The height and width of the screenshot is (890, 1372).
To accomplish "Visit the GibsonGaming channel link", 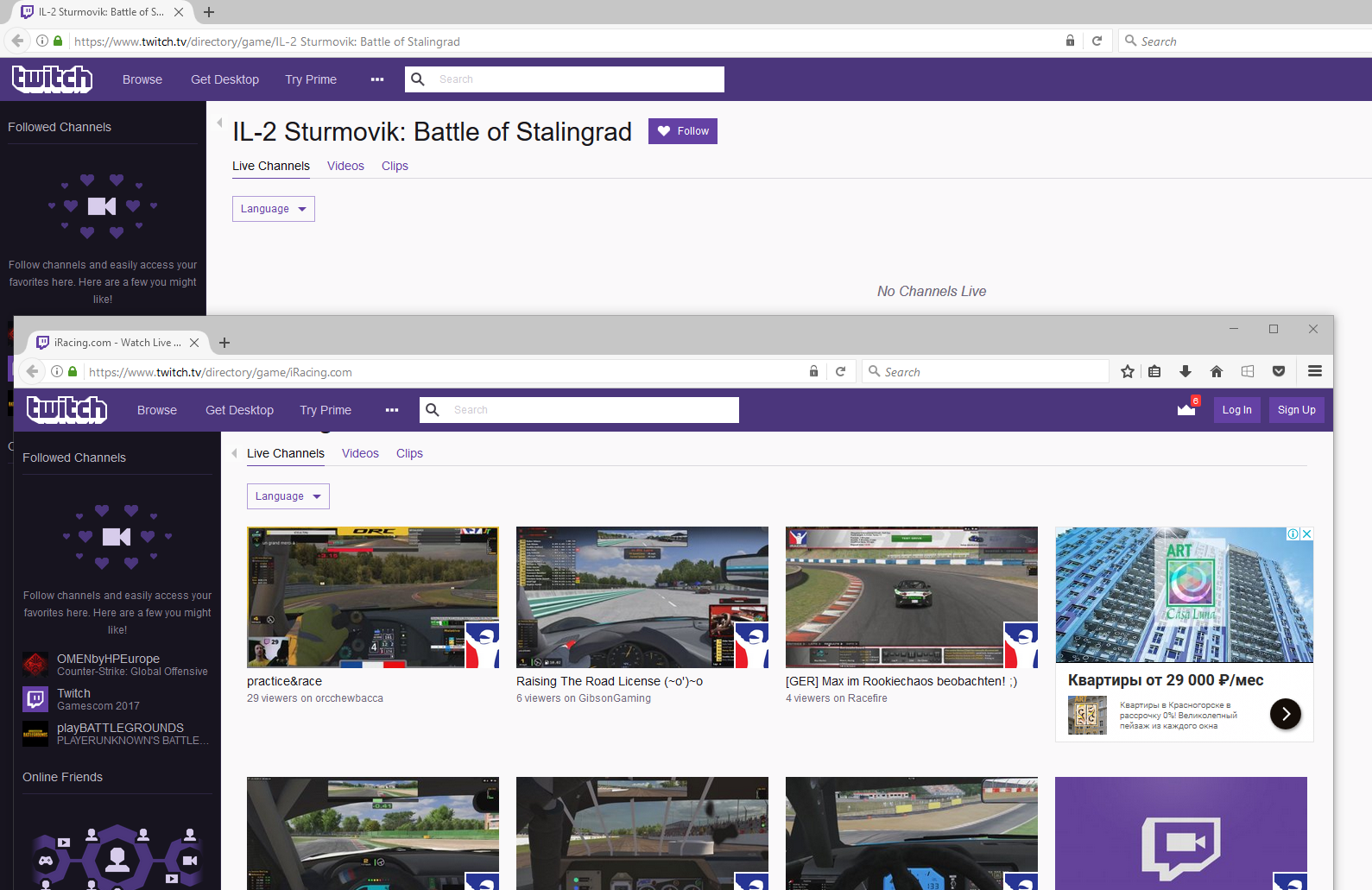I will (615, 698).
